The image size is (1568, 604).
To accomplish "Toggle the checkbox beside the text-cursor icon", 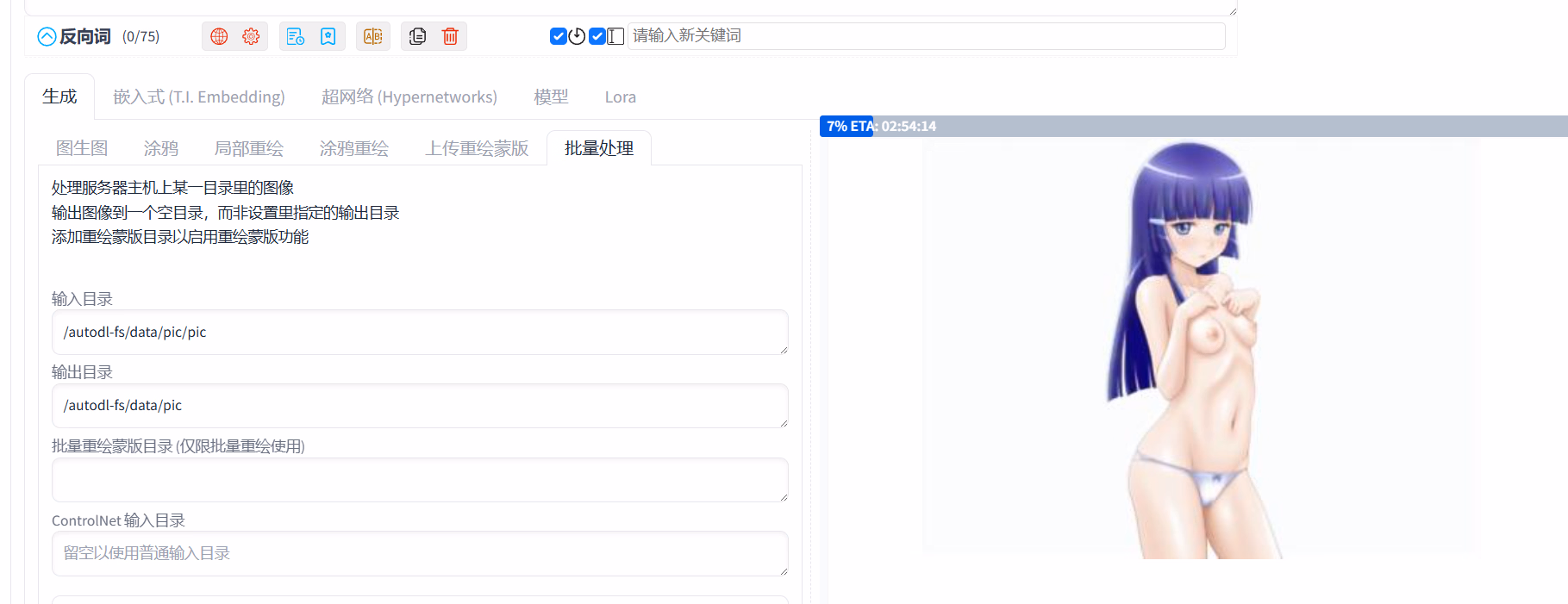I will [x=597, y=36].
